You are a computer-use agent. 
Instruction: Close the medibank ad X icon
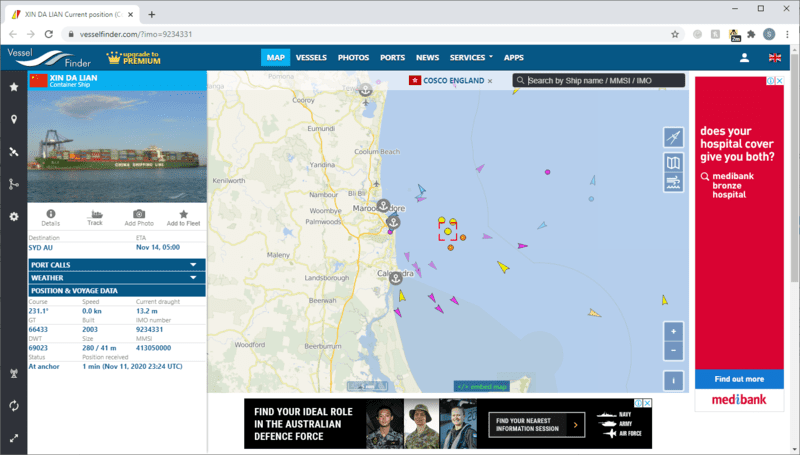click(779, 81)
